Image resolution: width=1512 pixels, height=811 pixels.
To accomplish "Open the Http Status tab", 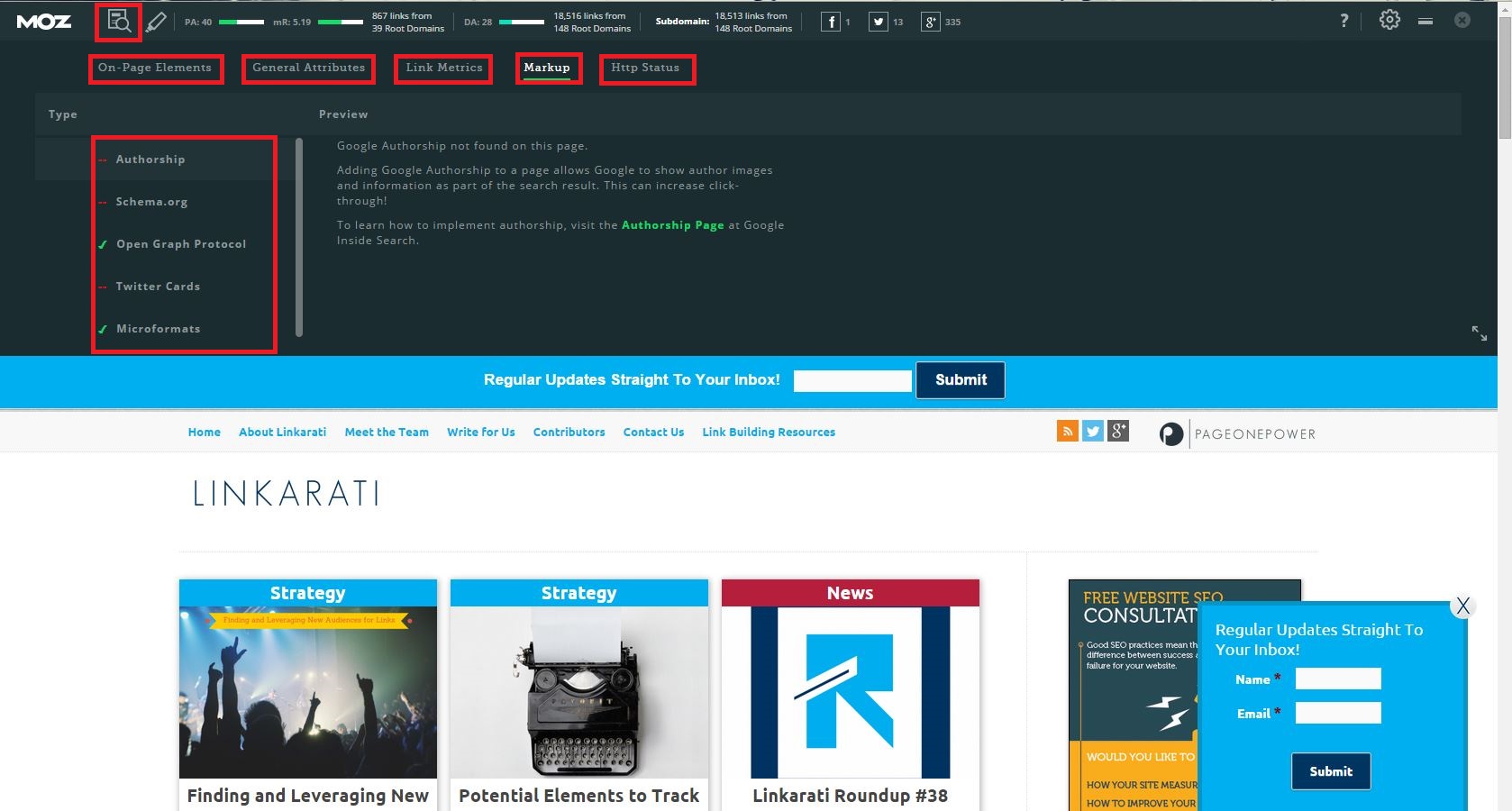I will [x=645, y=68].
